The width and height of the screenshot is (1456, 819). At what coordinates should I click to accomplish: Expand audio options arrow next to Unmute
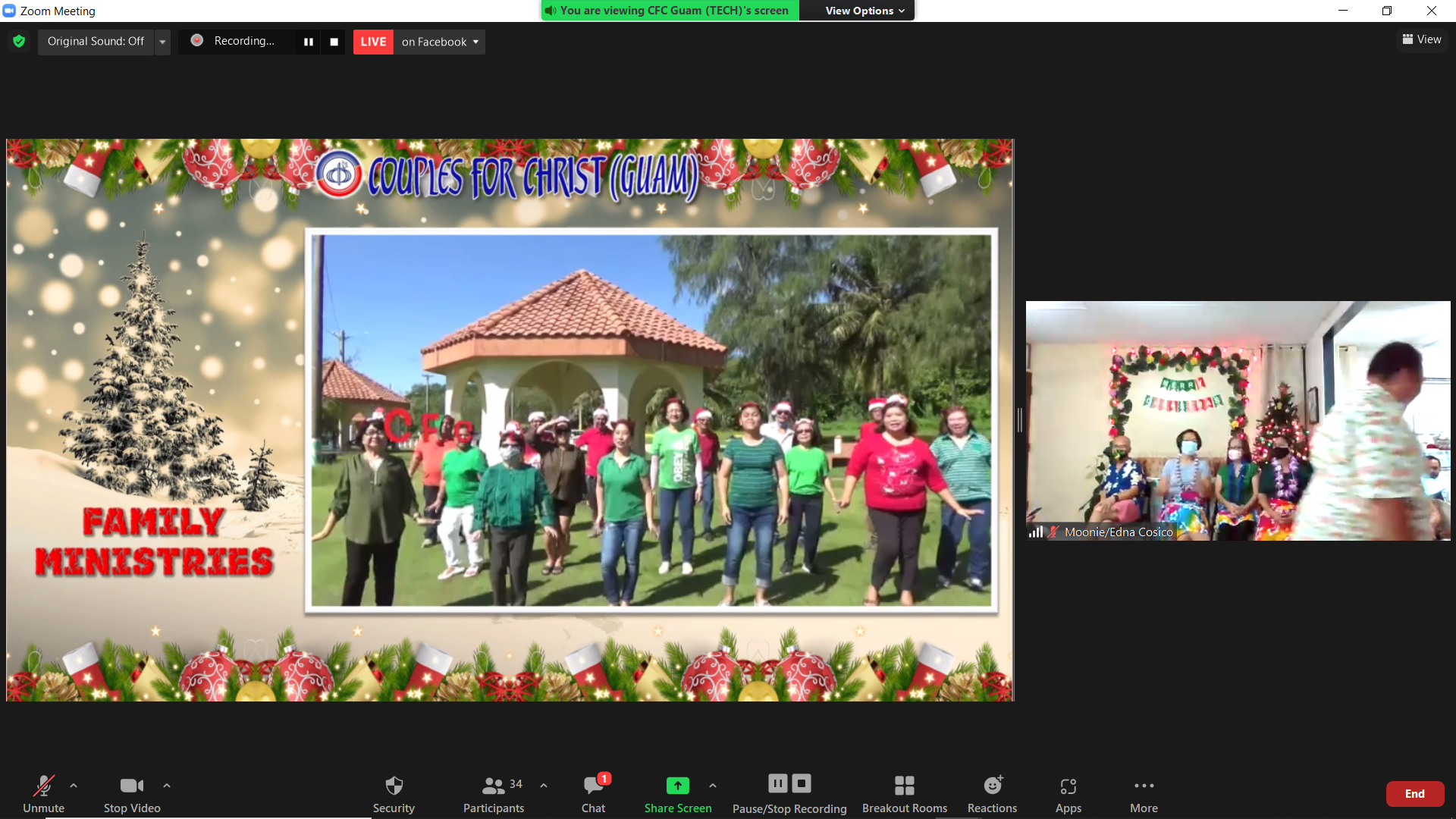[74, 786]
